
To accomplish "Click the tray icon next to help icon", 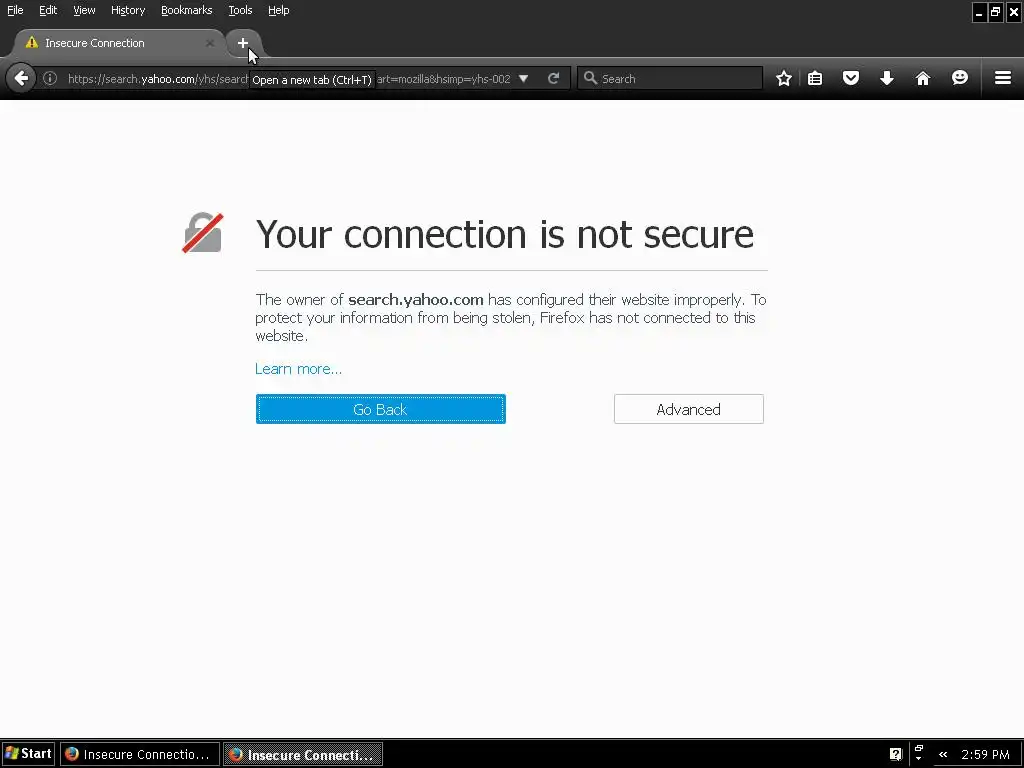I will 918,753.
